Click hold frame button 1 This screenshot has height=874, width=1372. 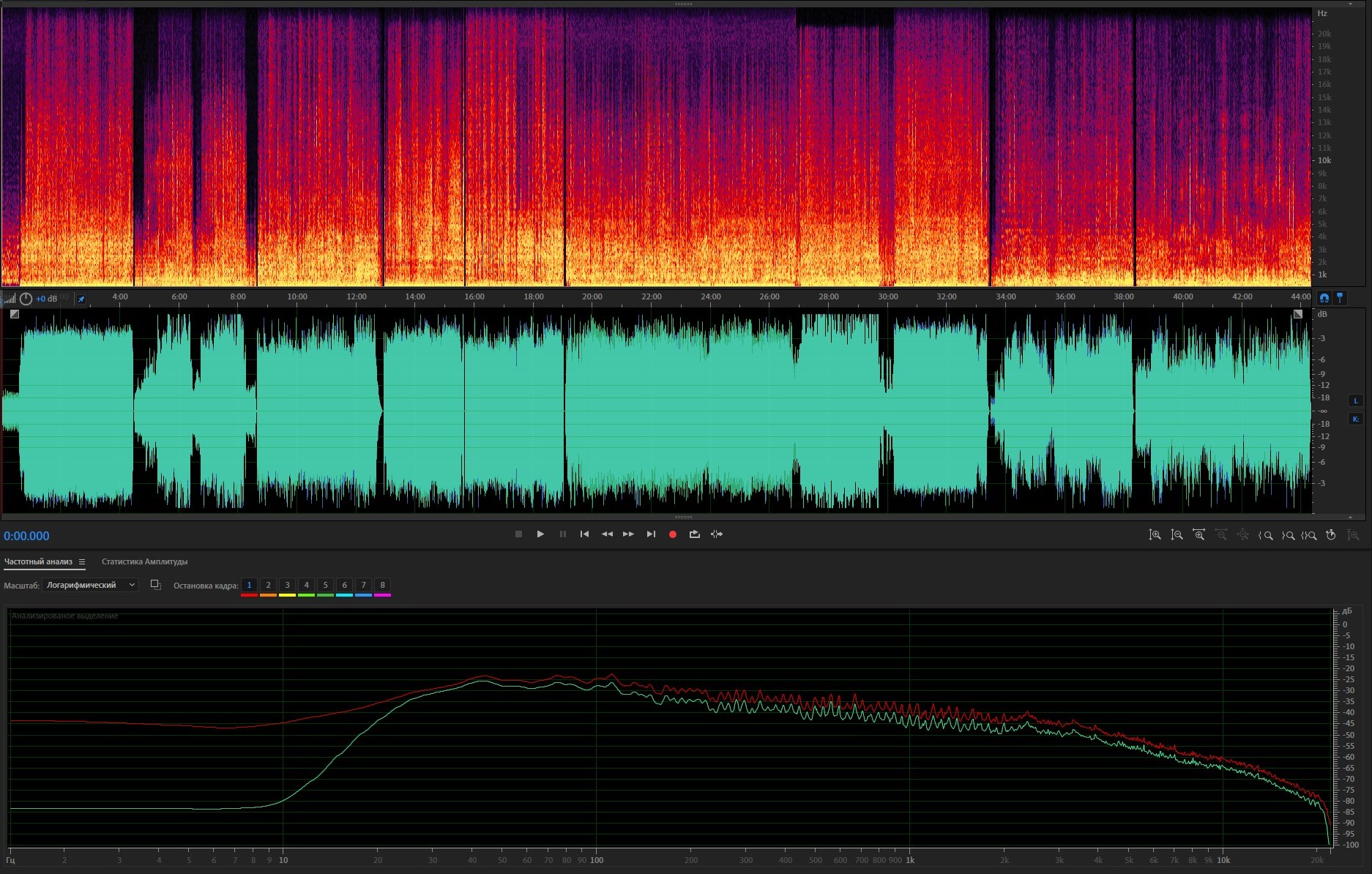(x=249, y=585)
